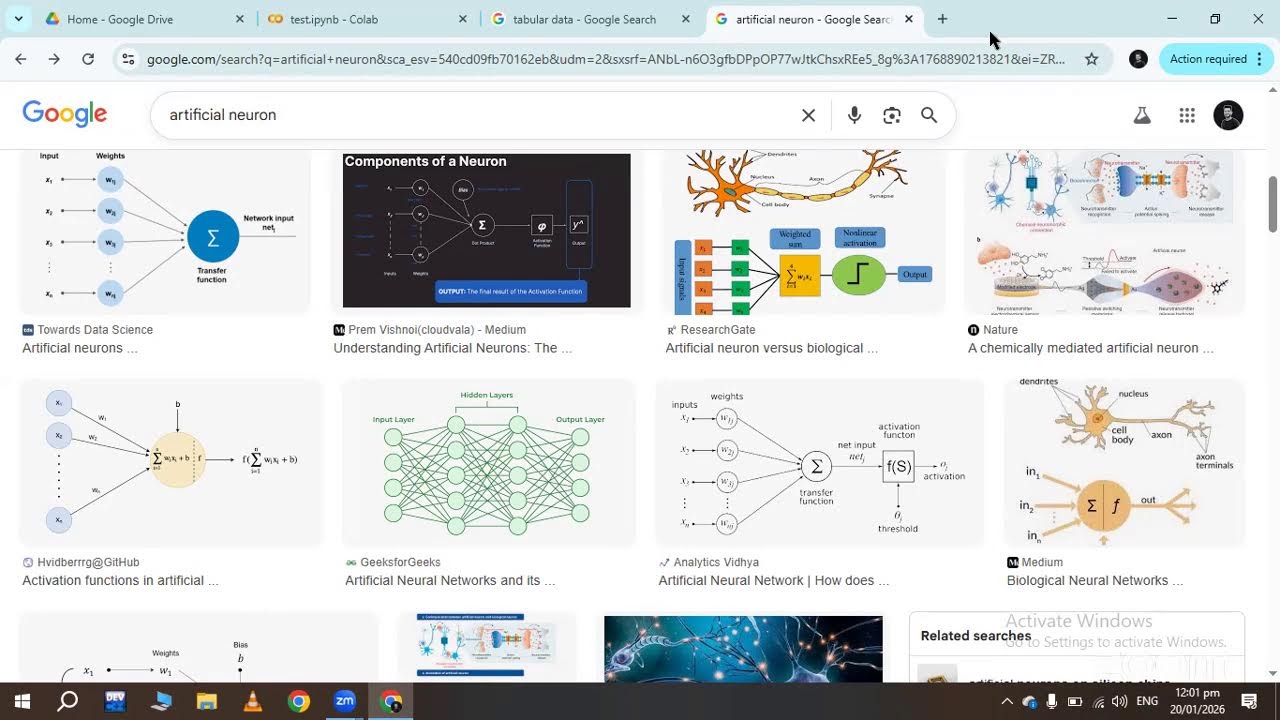Open Analytics Vidhya transfer function image
Screen dimensions: 1280x720
pyautogui.click(x=820, y=463)
